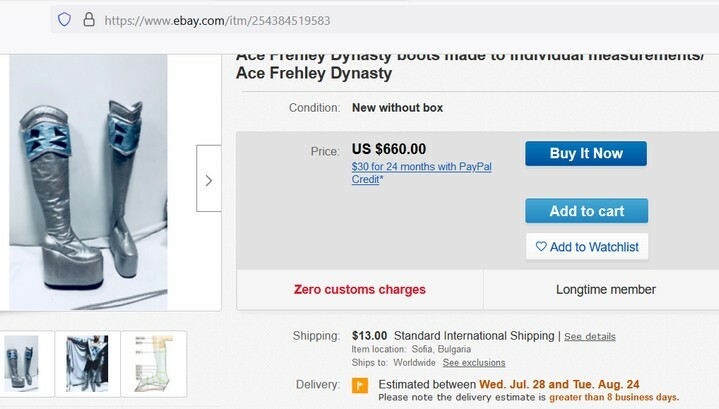Click the Ace Frehley Dynasty listing title
This screenshot has height=409, width=719.
tap(313, 73)
